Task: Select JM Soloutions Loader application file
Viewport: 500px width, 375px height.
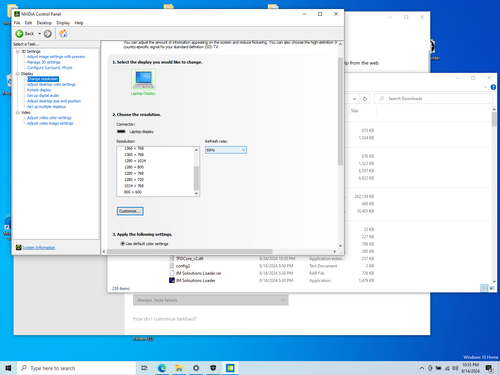Action: point(195,280)
